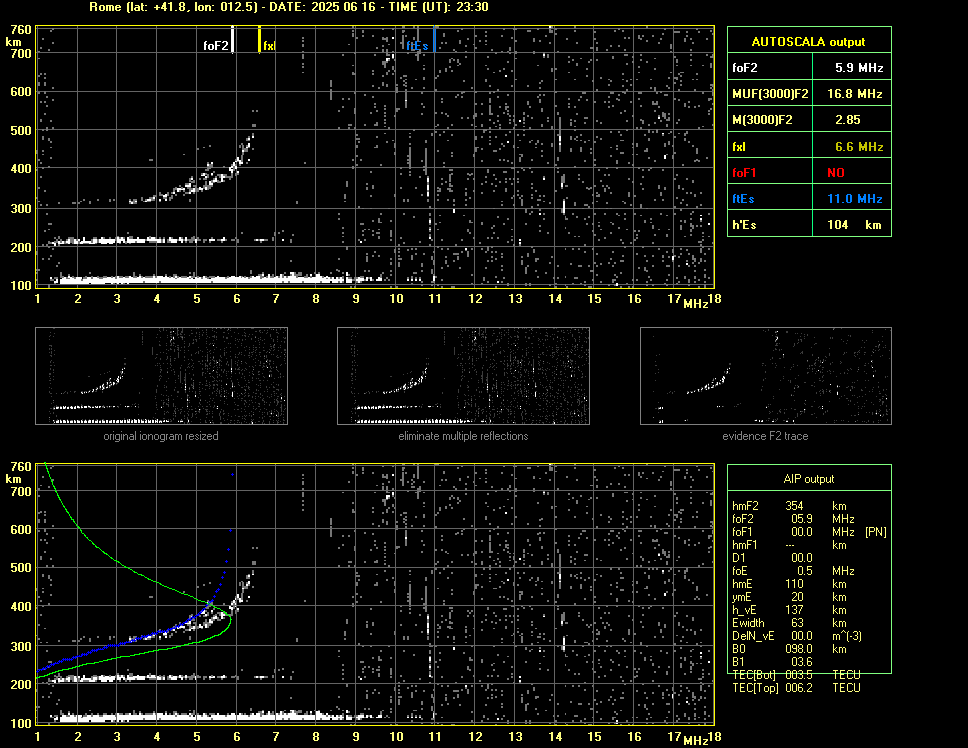
Task: Click the ymE value '20'
Action: click(x=797, y=597)
